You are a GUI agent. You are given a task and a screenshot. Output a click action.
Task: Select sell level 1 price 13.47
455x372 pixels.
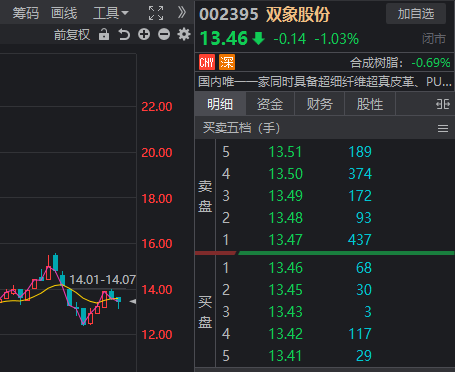tap(285, 240)
